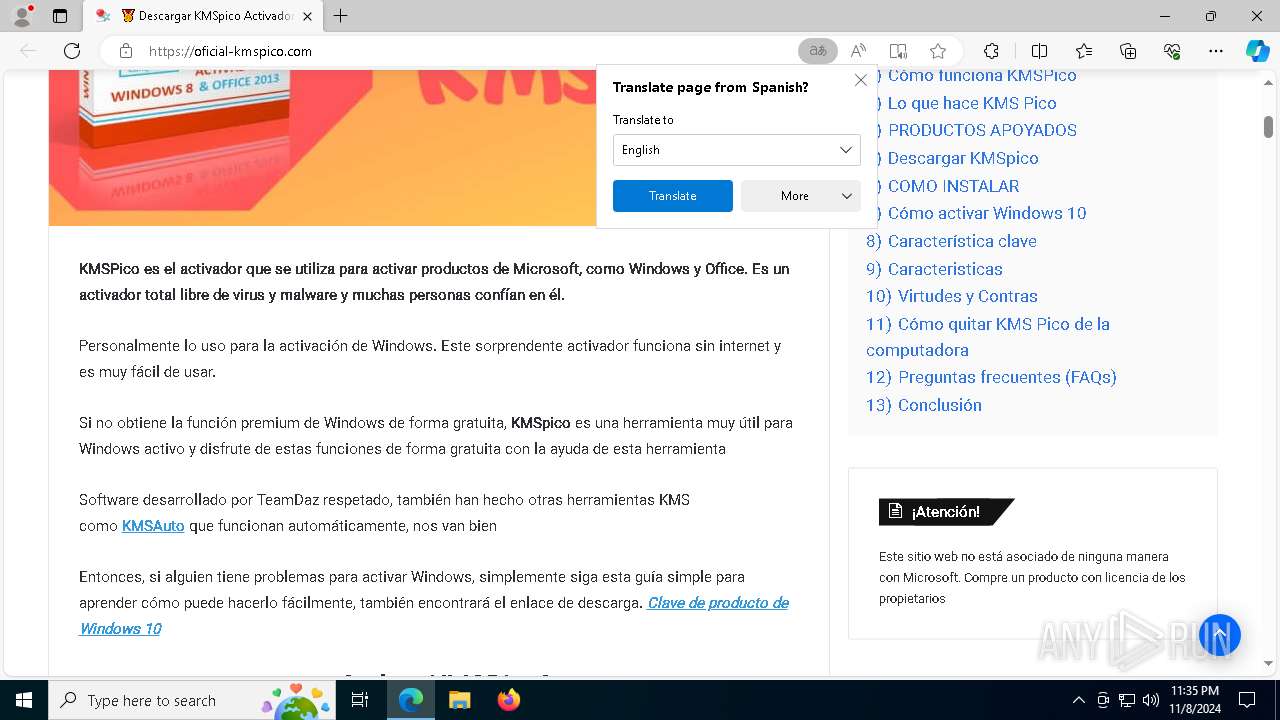Open network tray icon

tap(1127, 700)
